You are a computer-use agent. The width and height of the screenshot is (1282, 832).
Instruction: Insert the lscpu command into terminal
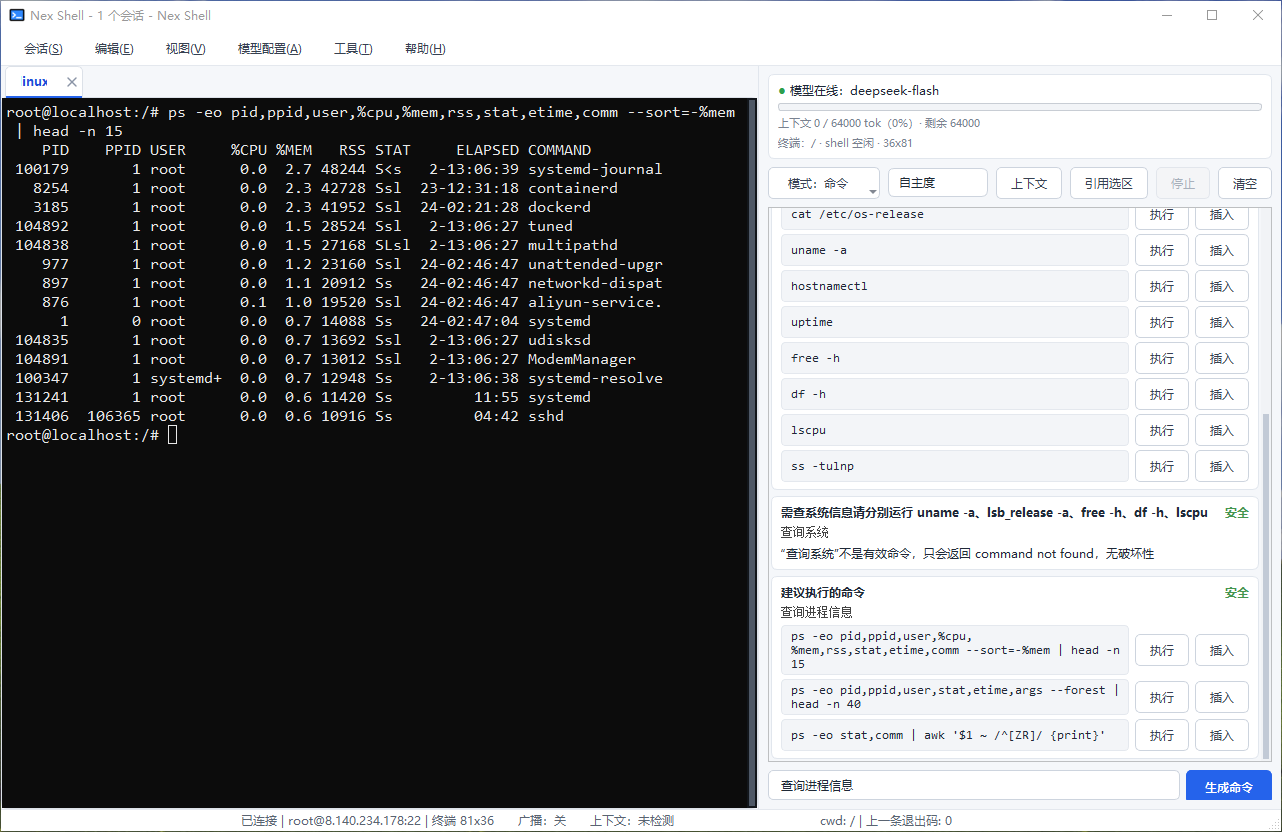pos(1221,430)
